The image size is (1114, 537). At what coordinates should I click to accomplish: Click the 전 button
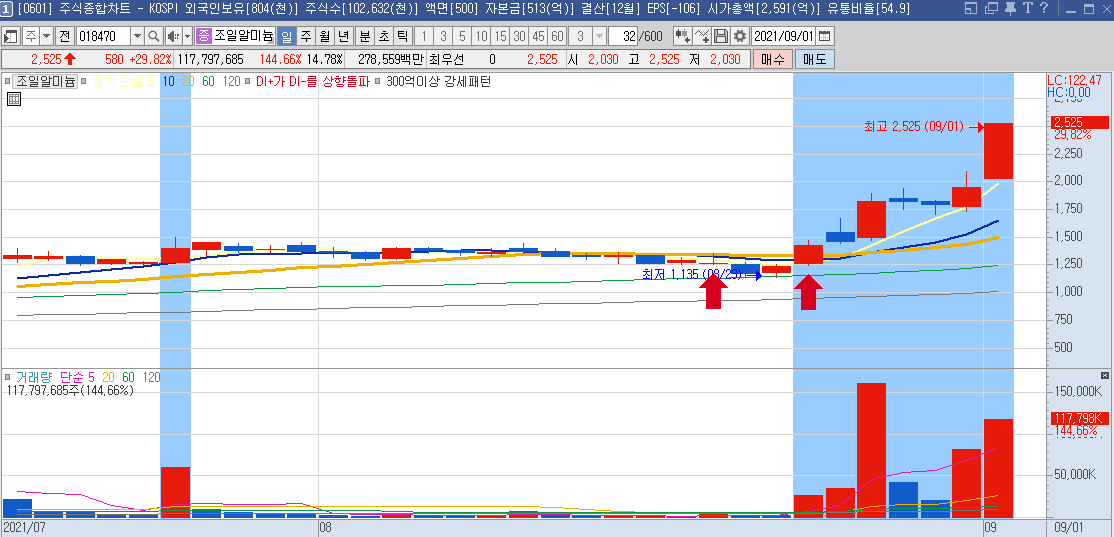pos(65,36)
